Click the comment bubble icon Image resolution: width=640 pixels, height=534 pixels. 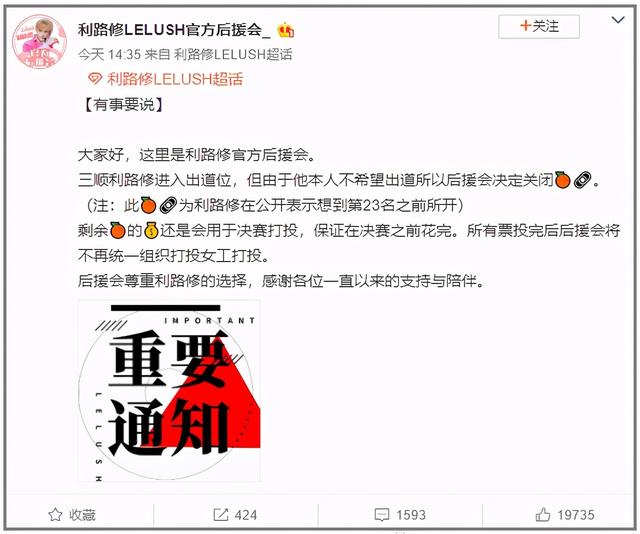pos(382,515)
